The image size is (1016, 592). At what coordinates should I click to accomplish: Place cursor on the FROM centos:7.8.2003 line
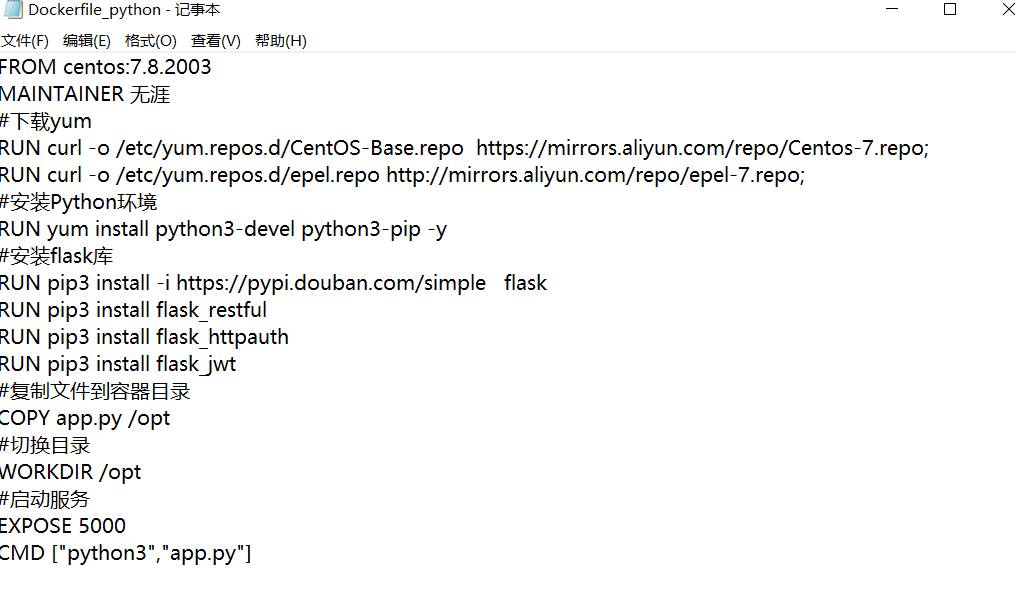[106, 68]
